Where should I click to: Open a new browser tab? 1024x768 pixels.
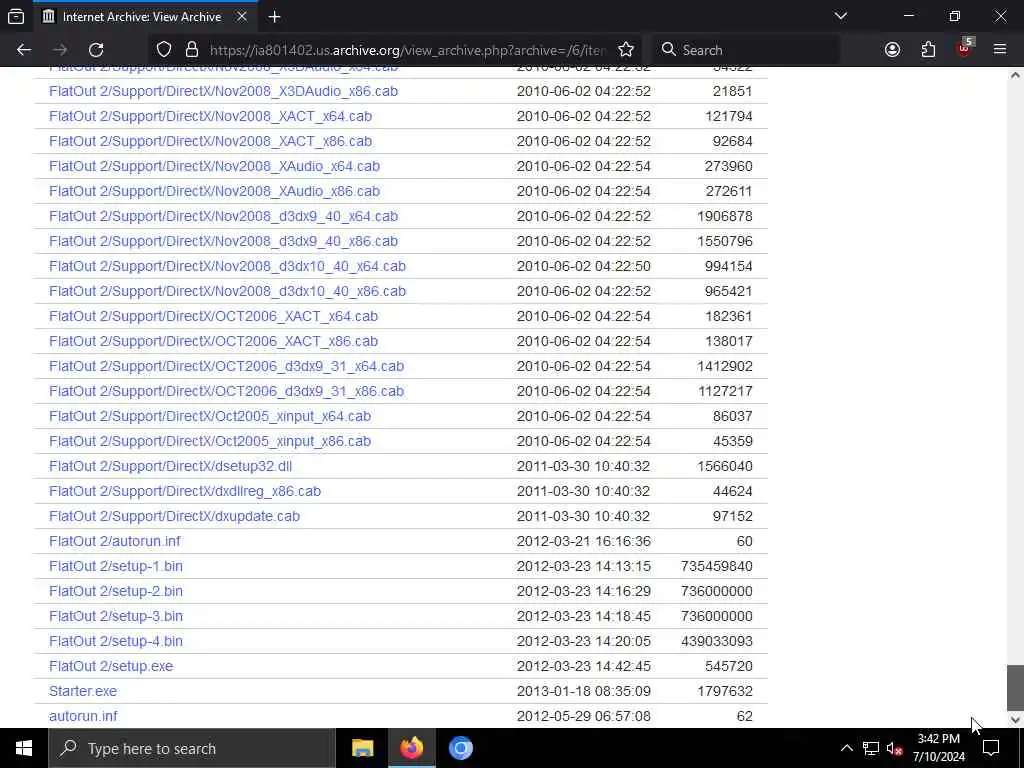(x=274, y=17)
